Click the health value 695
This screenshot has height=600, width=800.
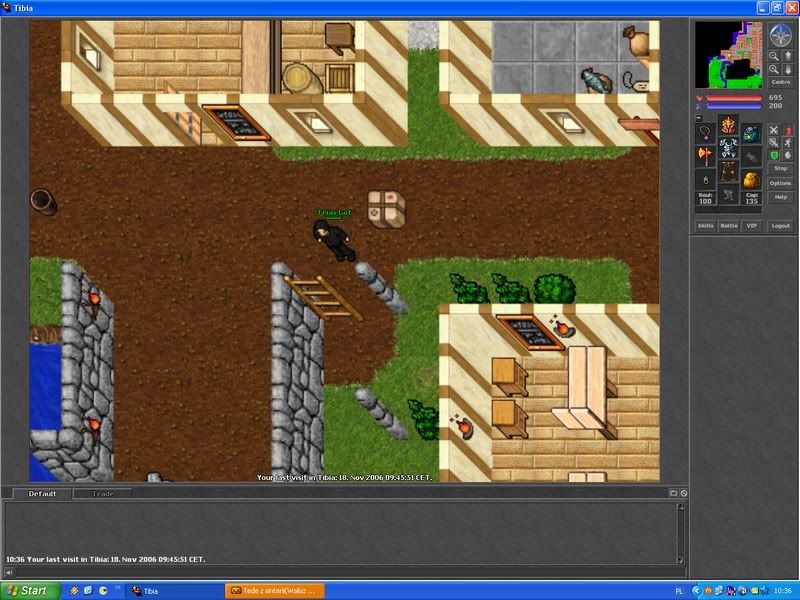776,97
